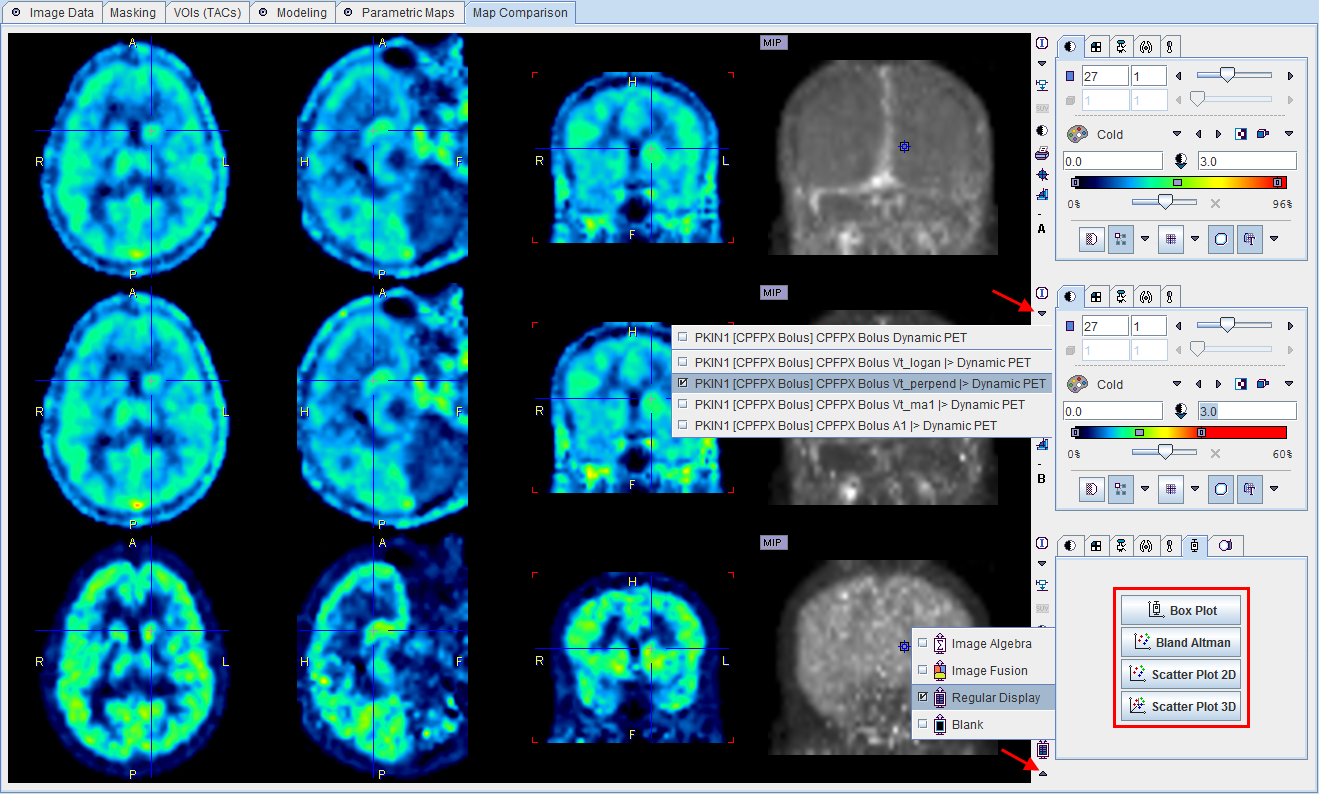1319x794 pixels.
Task: Click the invert color table icon in panel B
Action: click(1241, 384)
